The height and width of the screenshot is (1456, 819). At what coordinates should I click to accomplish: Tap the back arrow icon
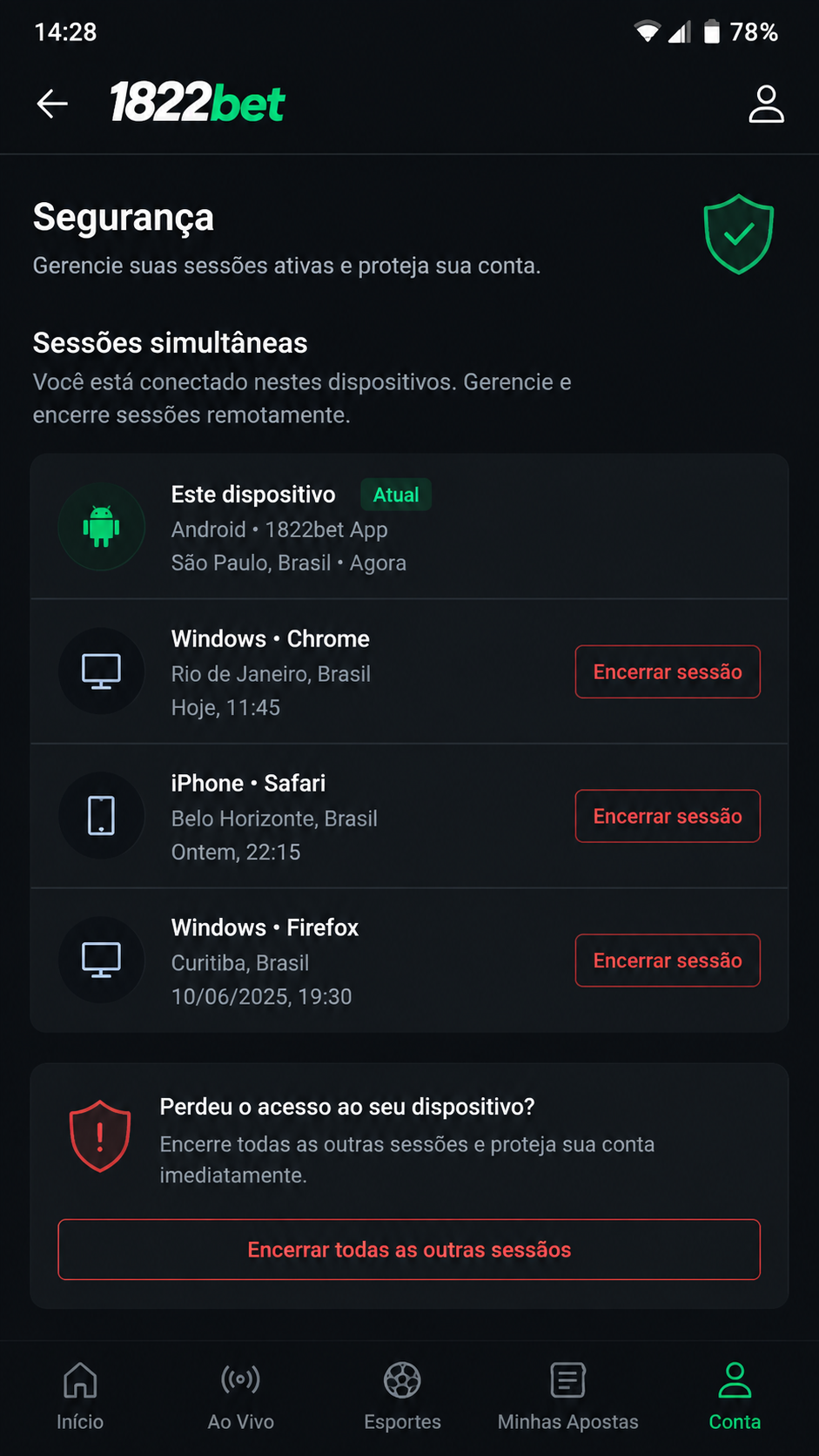point(52,104)
